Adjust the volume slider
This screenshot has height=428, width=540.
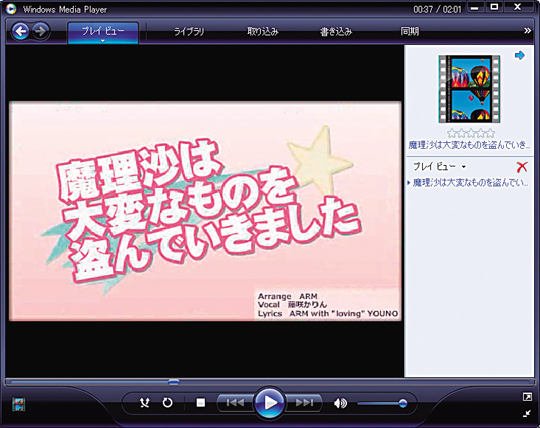(382, 403)
